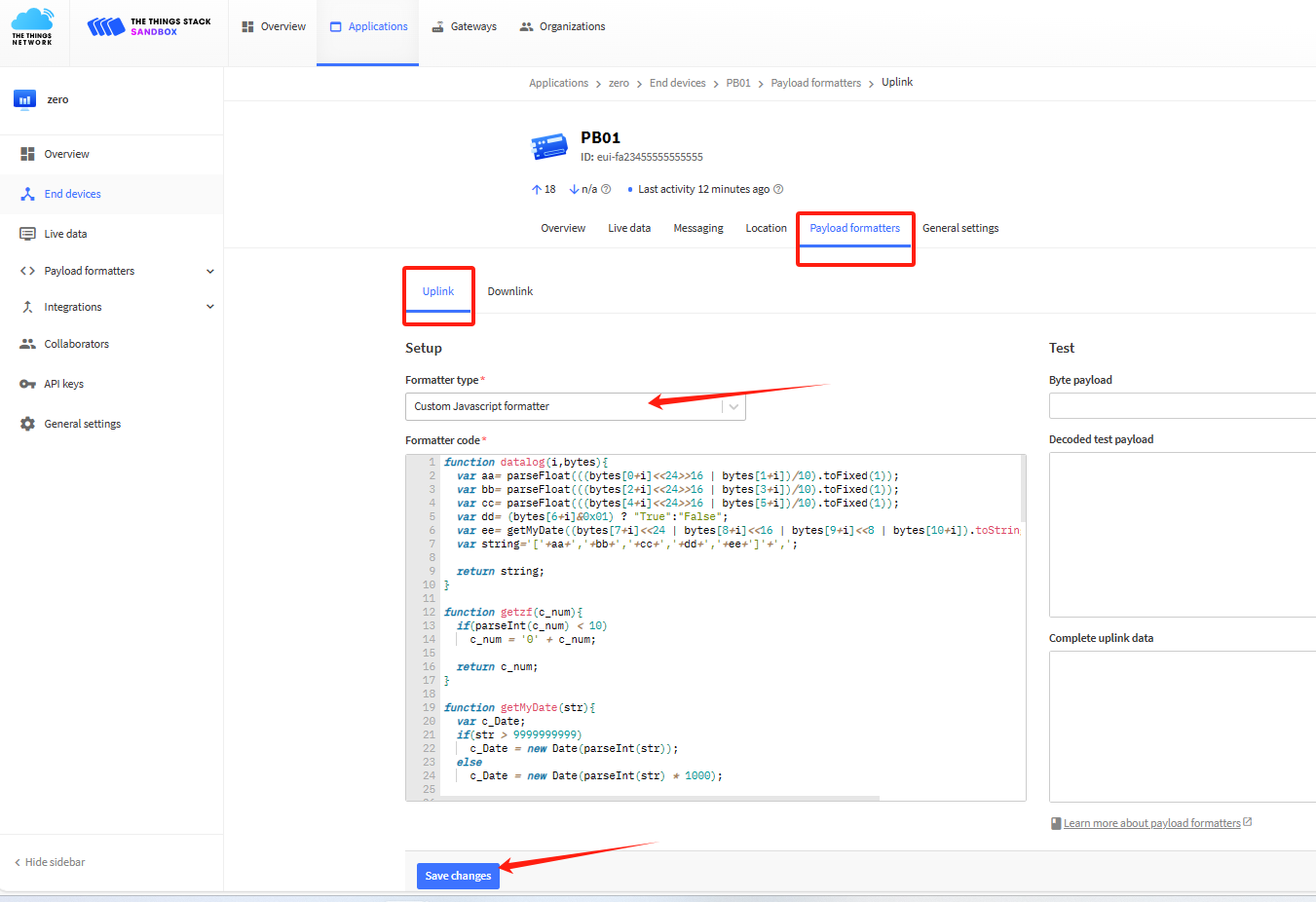
Task: Go to End devices in the breadcrumb
Action: point(678,83)
